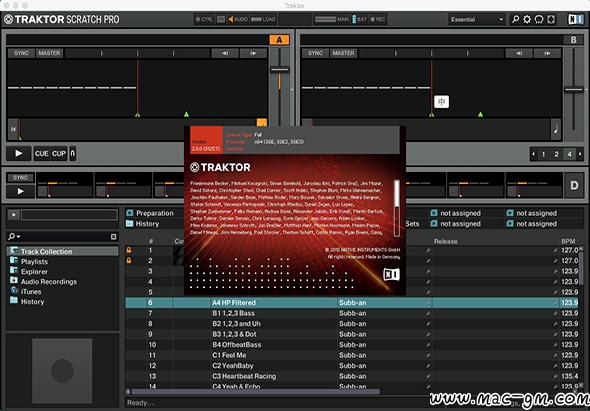The image size is (590, 411).
Task: Click the LOAD meter in header
Action: coord(263,19)
